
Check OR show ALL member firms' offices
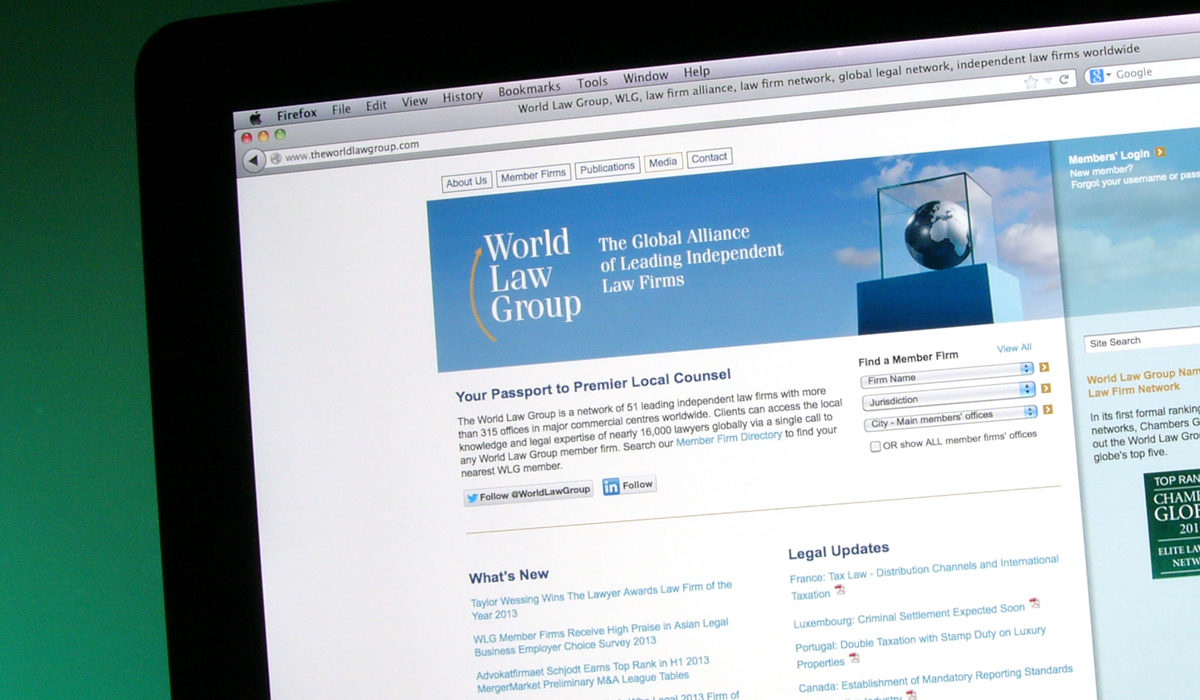[875, 447]
